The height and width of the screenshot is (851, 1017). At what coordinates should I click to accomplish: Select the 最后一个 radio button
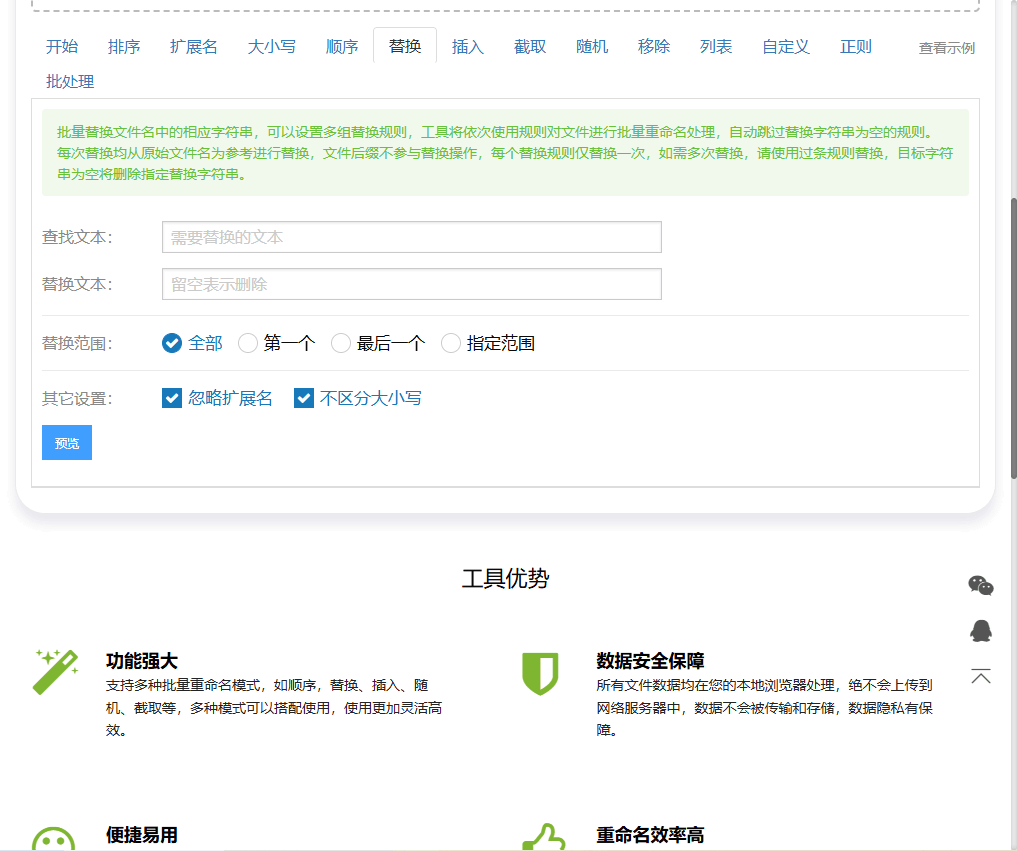[x=340, y=342]
